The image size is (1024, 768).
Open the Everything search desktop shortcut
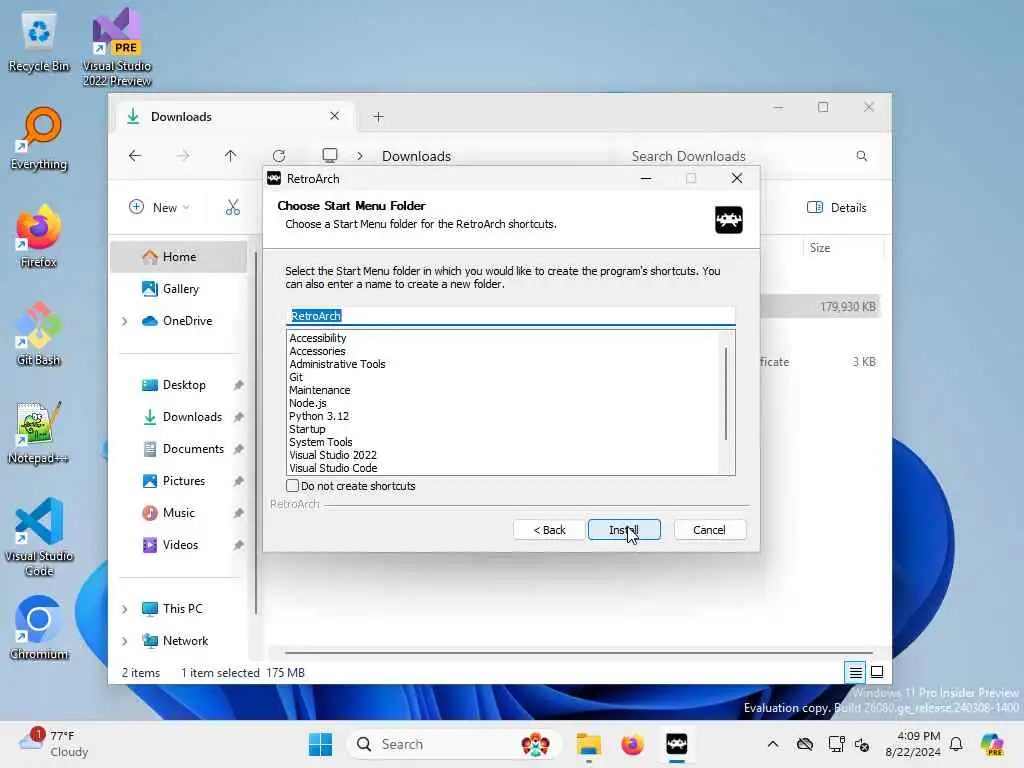coord(39,138)
